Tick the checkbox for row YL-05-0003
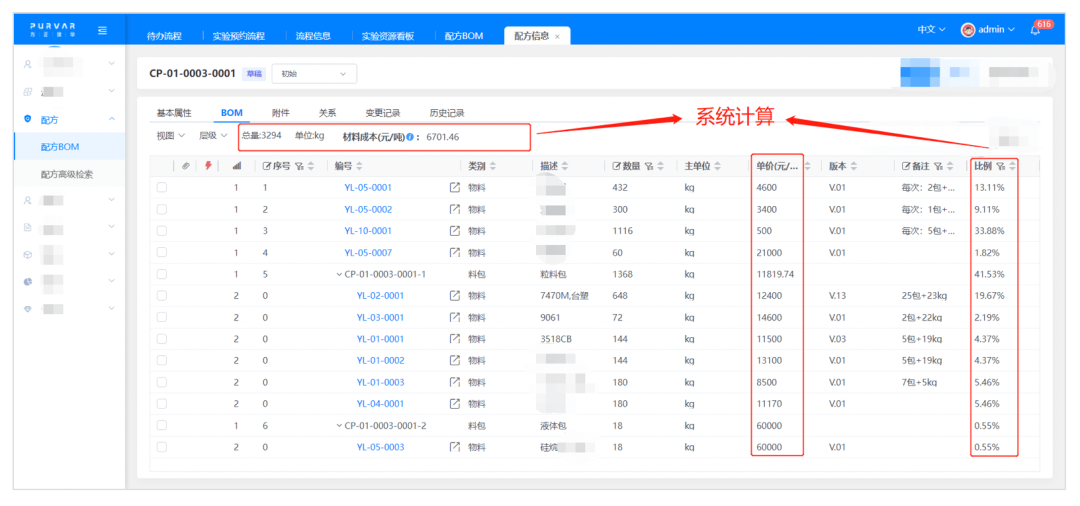1080x506 pixels. click(162, 447)
